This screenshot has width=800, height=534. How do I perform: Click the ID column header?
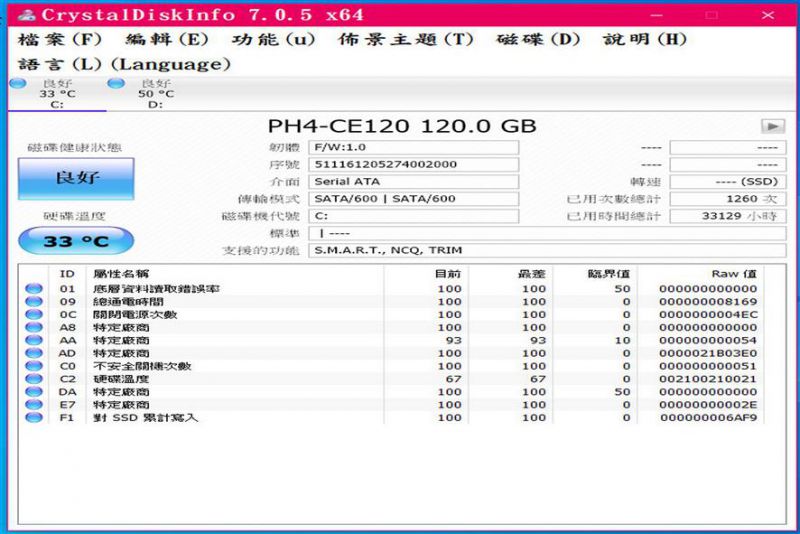tap(67, 274)
